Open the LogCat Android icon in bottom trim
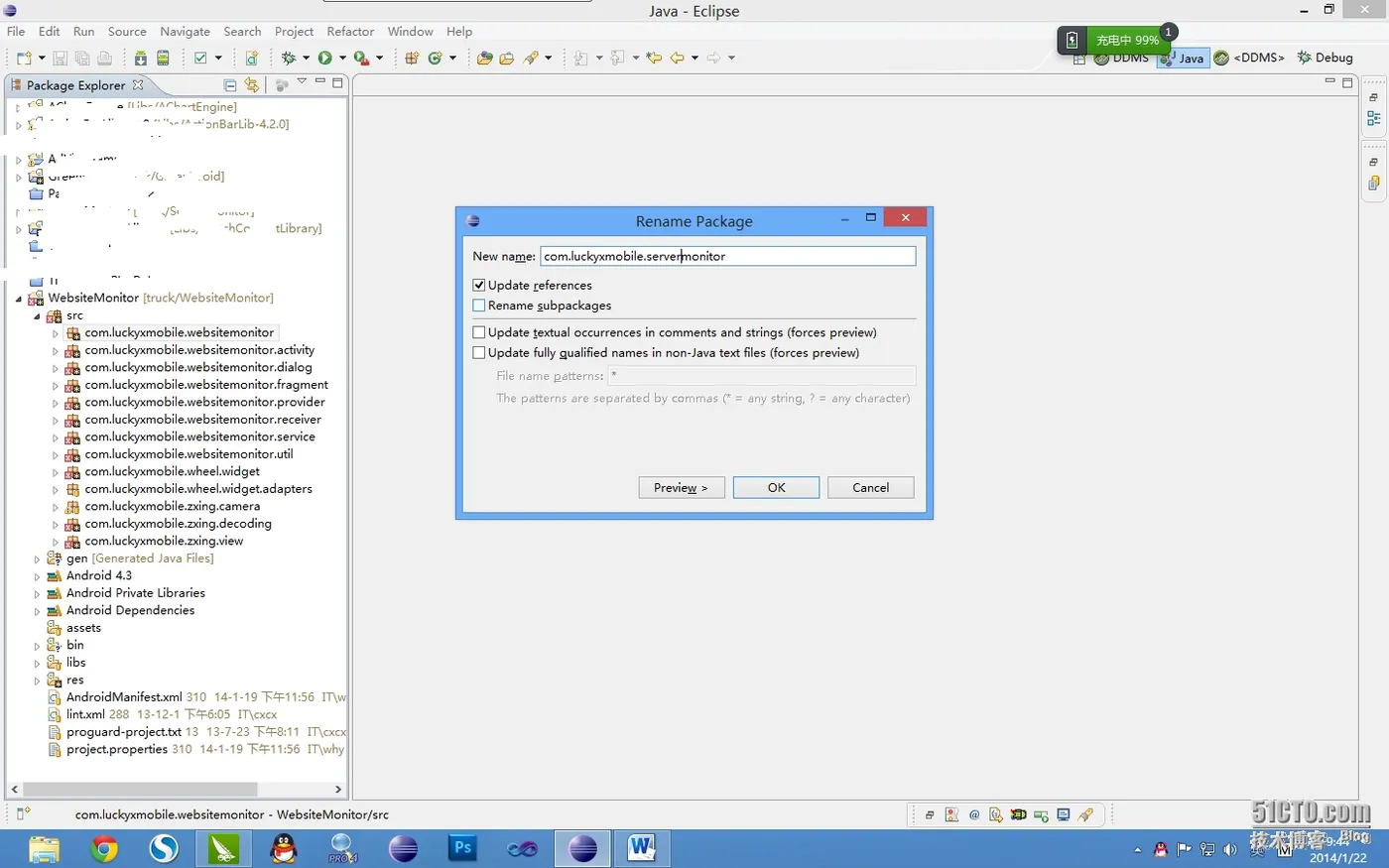This screenshot has width=1389, height=868. click(x=1018, y=815)
